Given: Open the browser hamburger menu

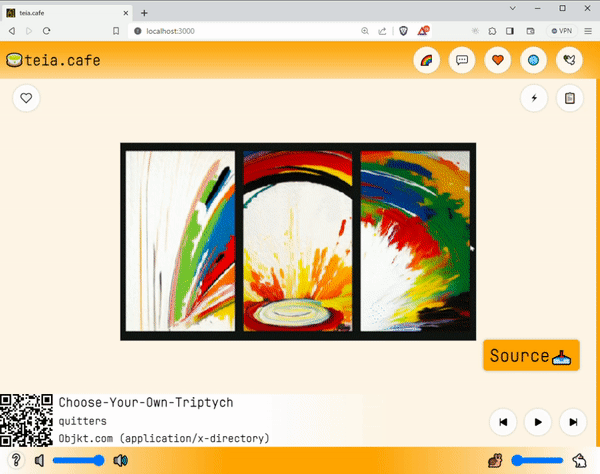Looking at the screenshot, I should 588,31.
